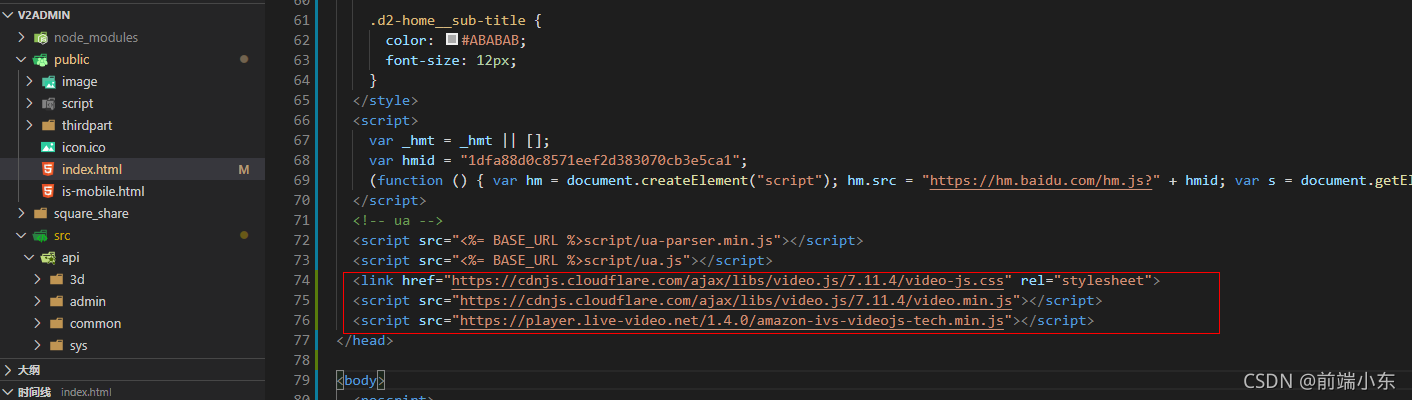Image resolution: width=1412 pixels, height=400 pixels.
Task: Click line number 74 in the gutter
Action: point(301,281)
